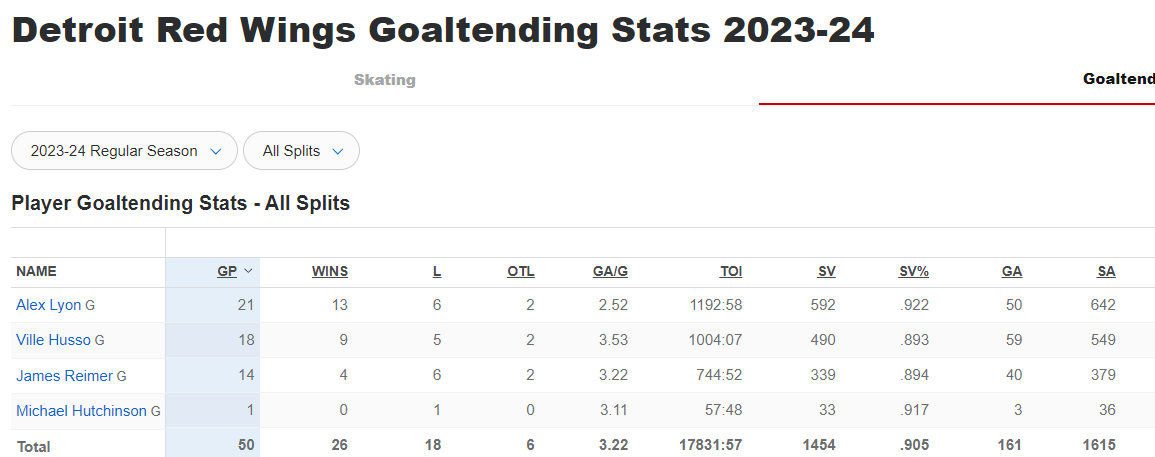This screenshot has width=1155, height=457.
Task: Sort by OTL column header
Action: tap(521, 272)
